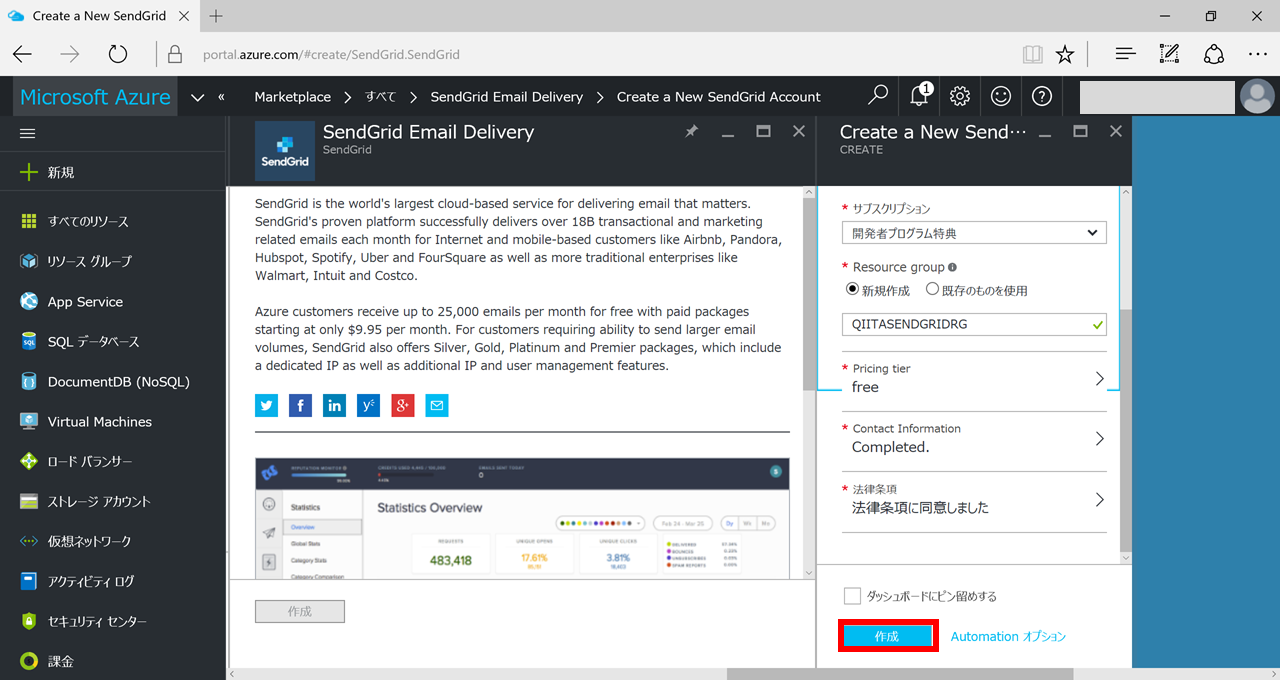Check the ダッシュボードにピン留めする checkbox
The height and width of the screenshot is (680, 1280).
[852, 596]
